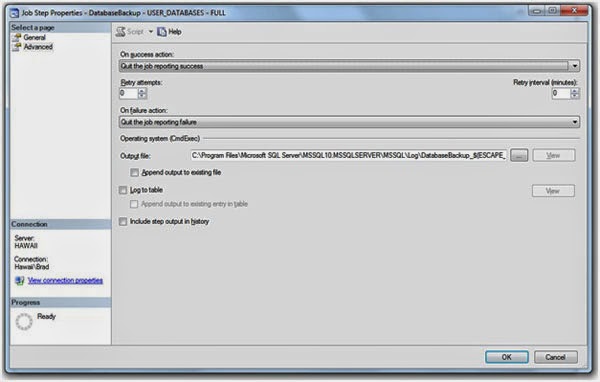Increase Retry interval with up arrow
The height and width of the screenshot is (382, 600).
click(574, 91)
